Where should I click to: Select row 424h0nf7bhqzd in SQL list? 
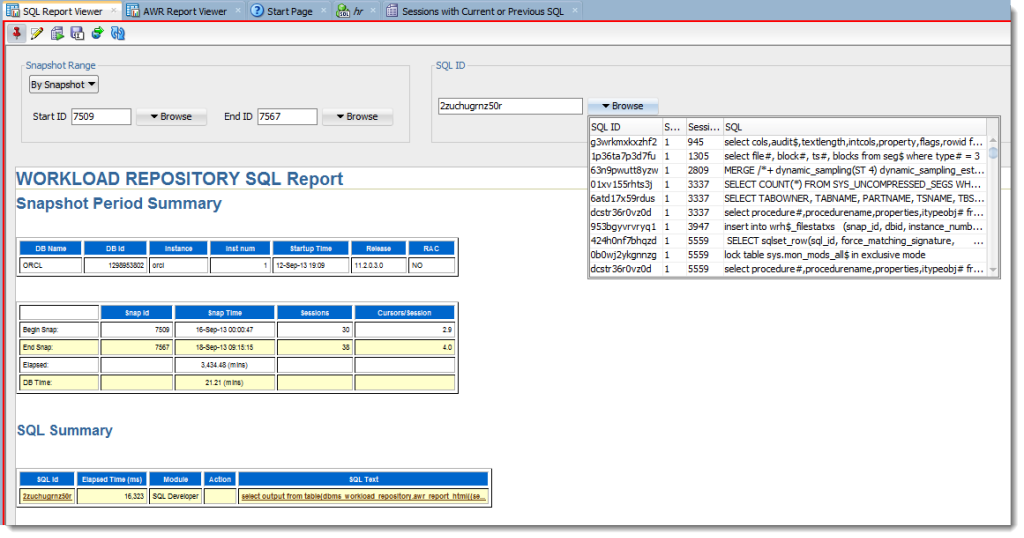point(788,240)
